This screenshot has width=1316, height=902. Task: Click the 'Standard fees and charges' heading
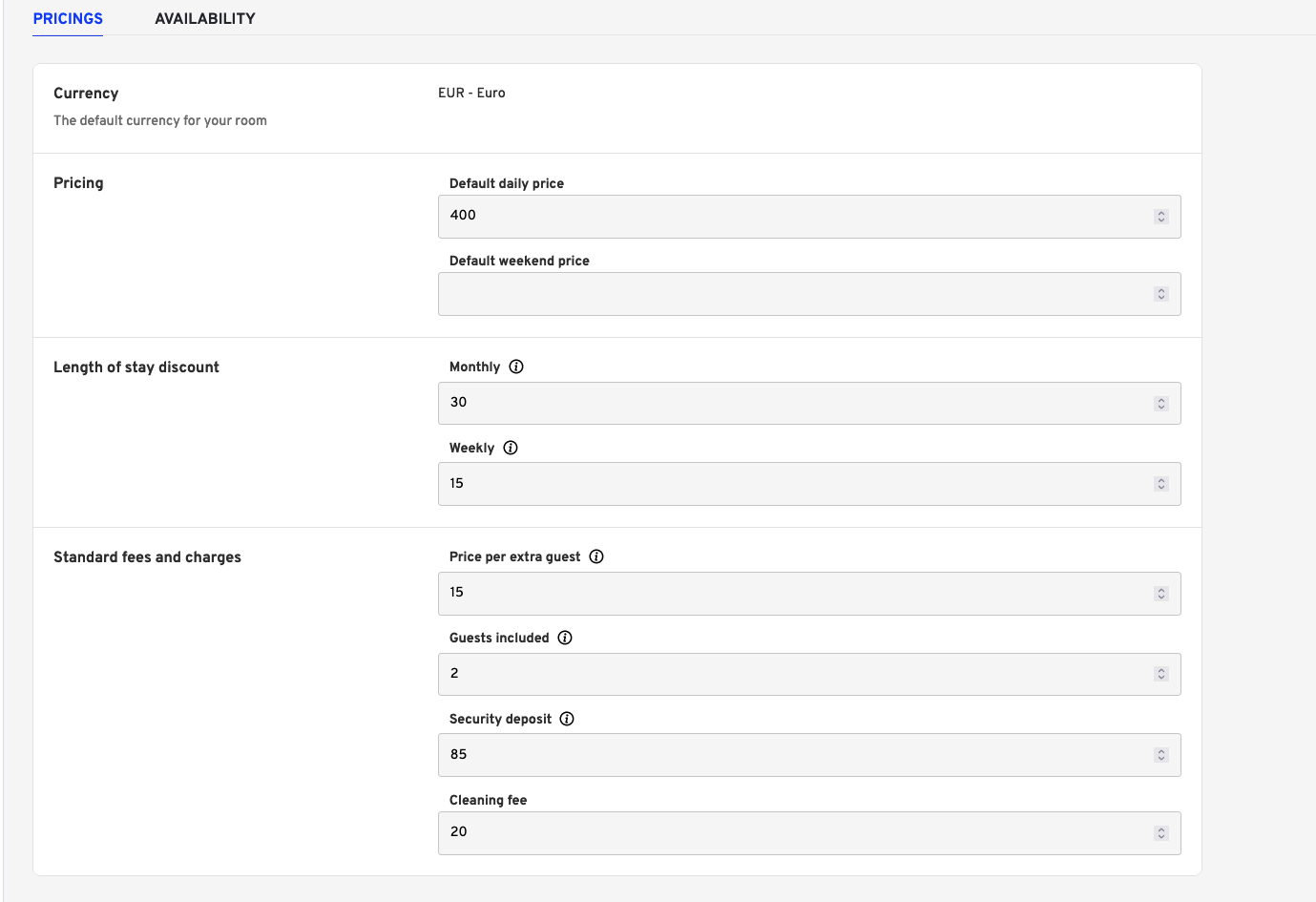coord(147,557)
